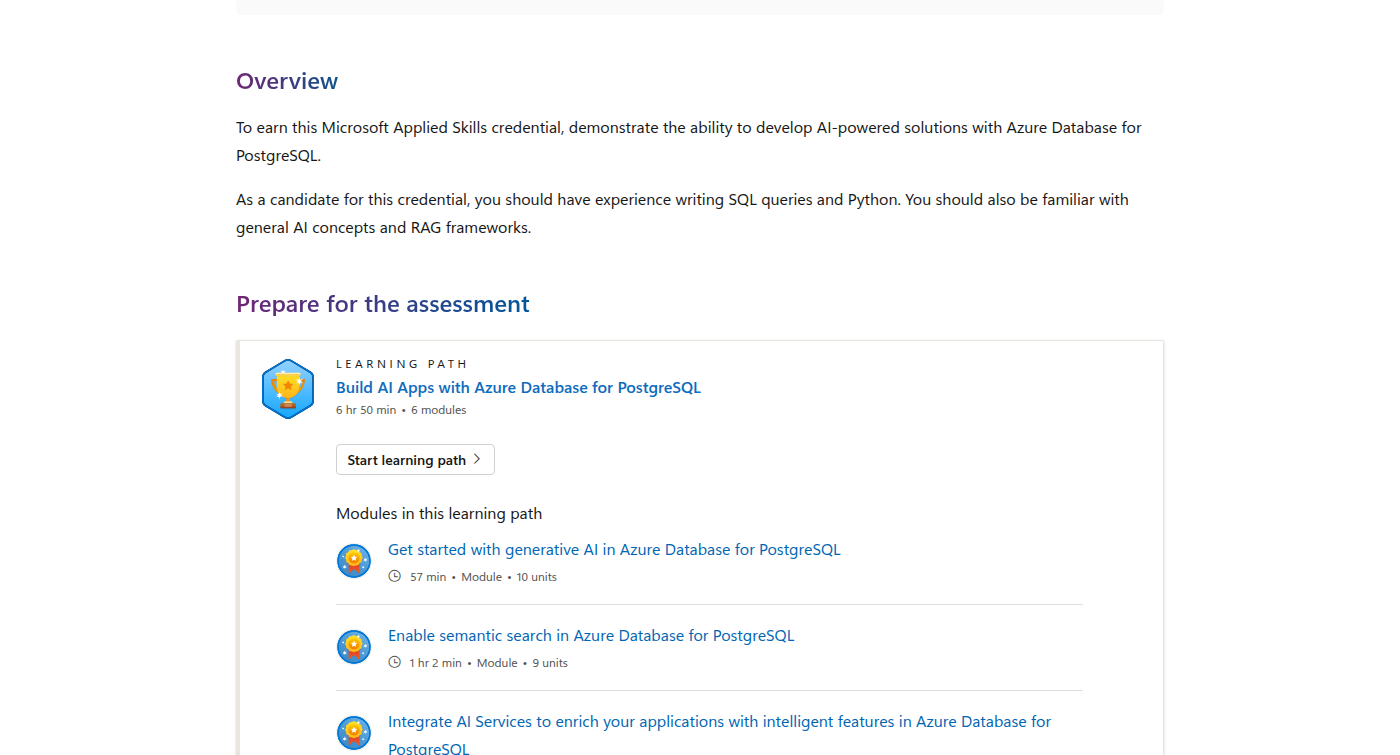Click Modules in this learning path text

coord(439,514)
